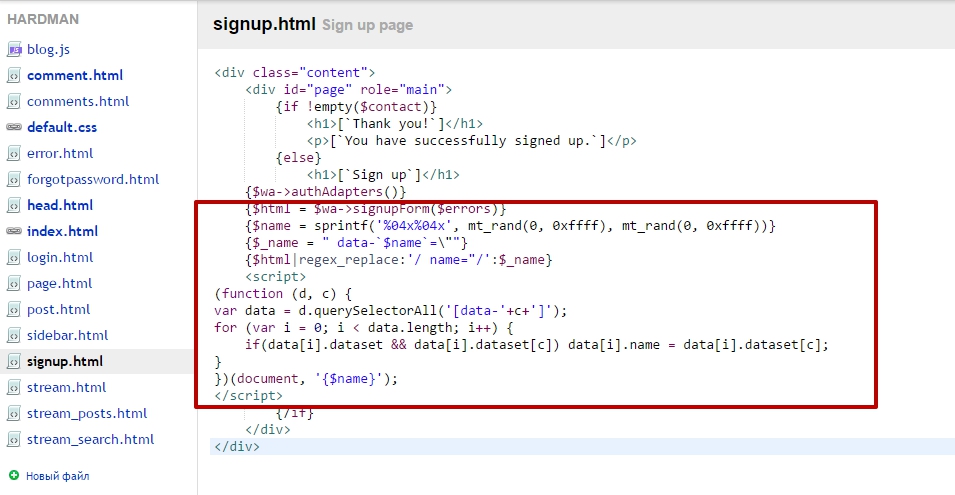Click the forgotpassword.html file icon
Image resolution: width=955 pixels, height=495 pixels.
pyautogui.click(x=14, y=180)
